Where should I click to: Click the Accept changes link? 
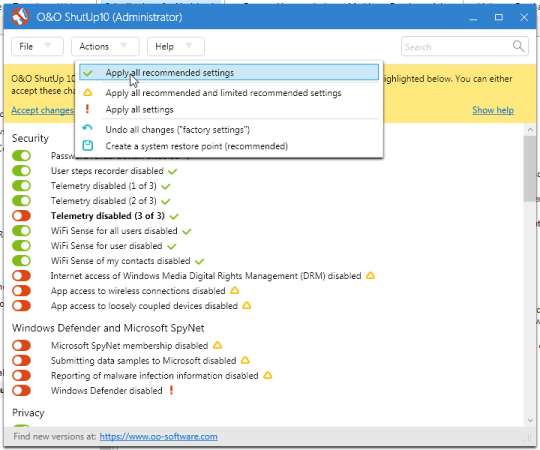[x=42, y=110]
